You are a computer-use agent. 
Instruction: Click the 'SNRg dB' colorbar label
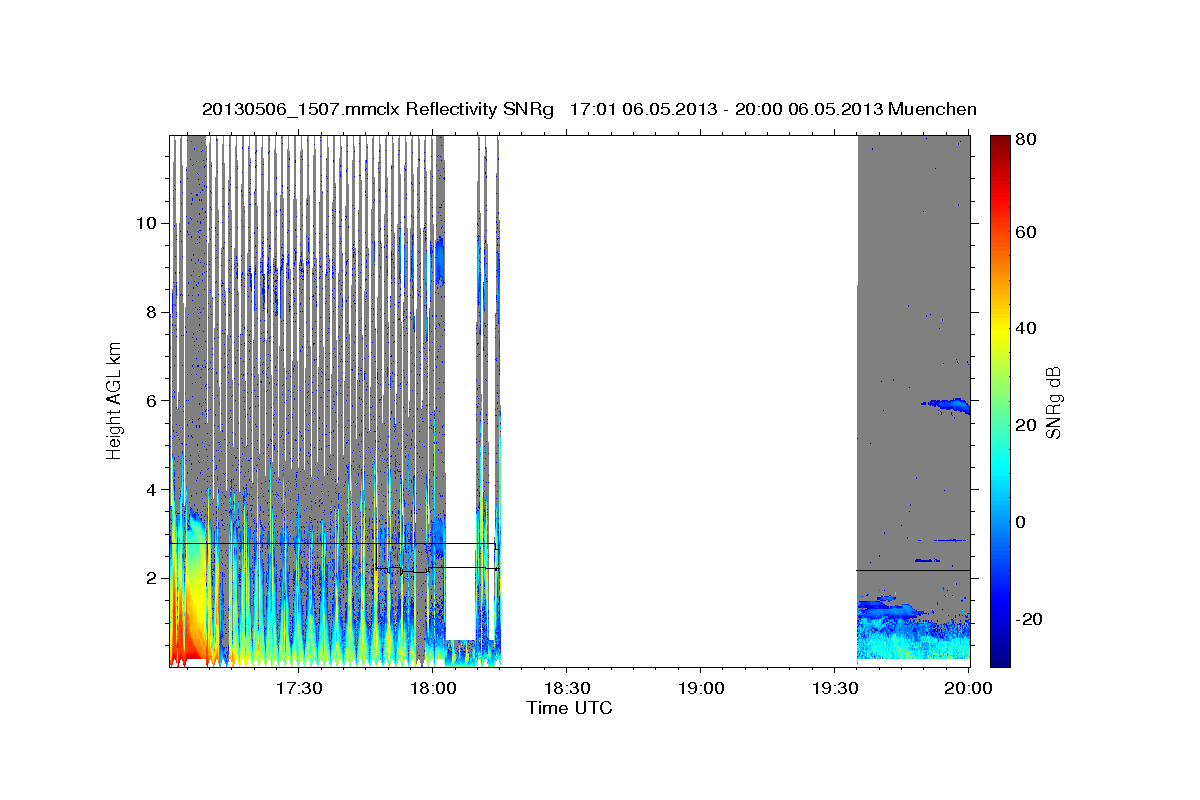[1053, 402]
